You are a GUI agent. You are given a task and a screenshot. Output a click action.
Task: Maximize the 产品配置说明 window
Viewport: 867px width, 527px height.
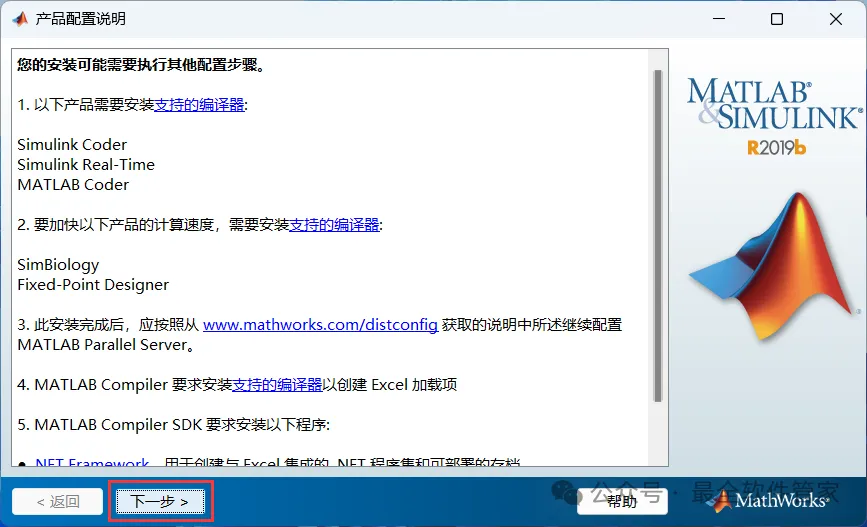tap(777, 19)
